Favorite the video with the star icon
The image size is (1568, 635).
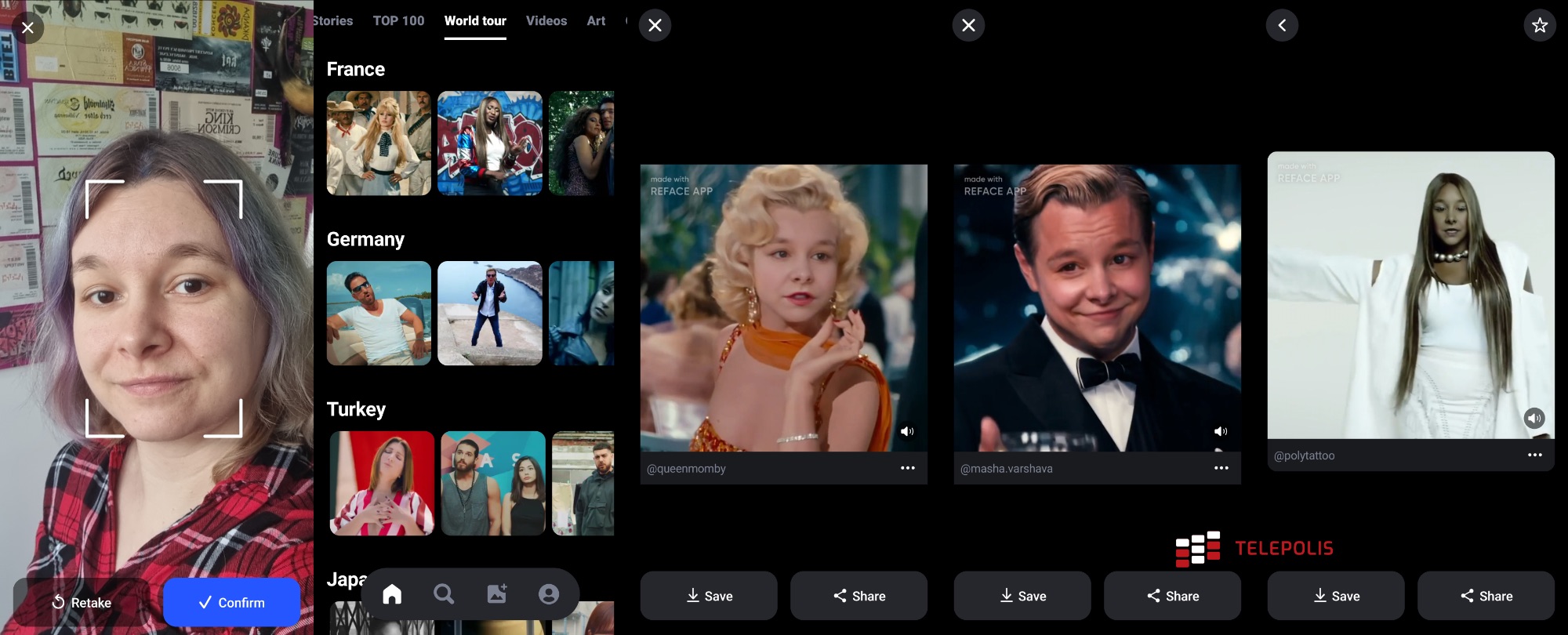pos(1540,25)
